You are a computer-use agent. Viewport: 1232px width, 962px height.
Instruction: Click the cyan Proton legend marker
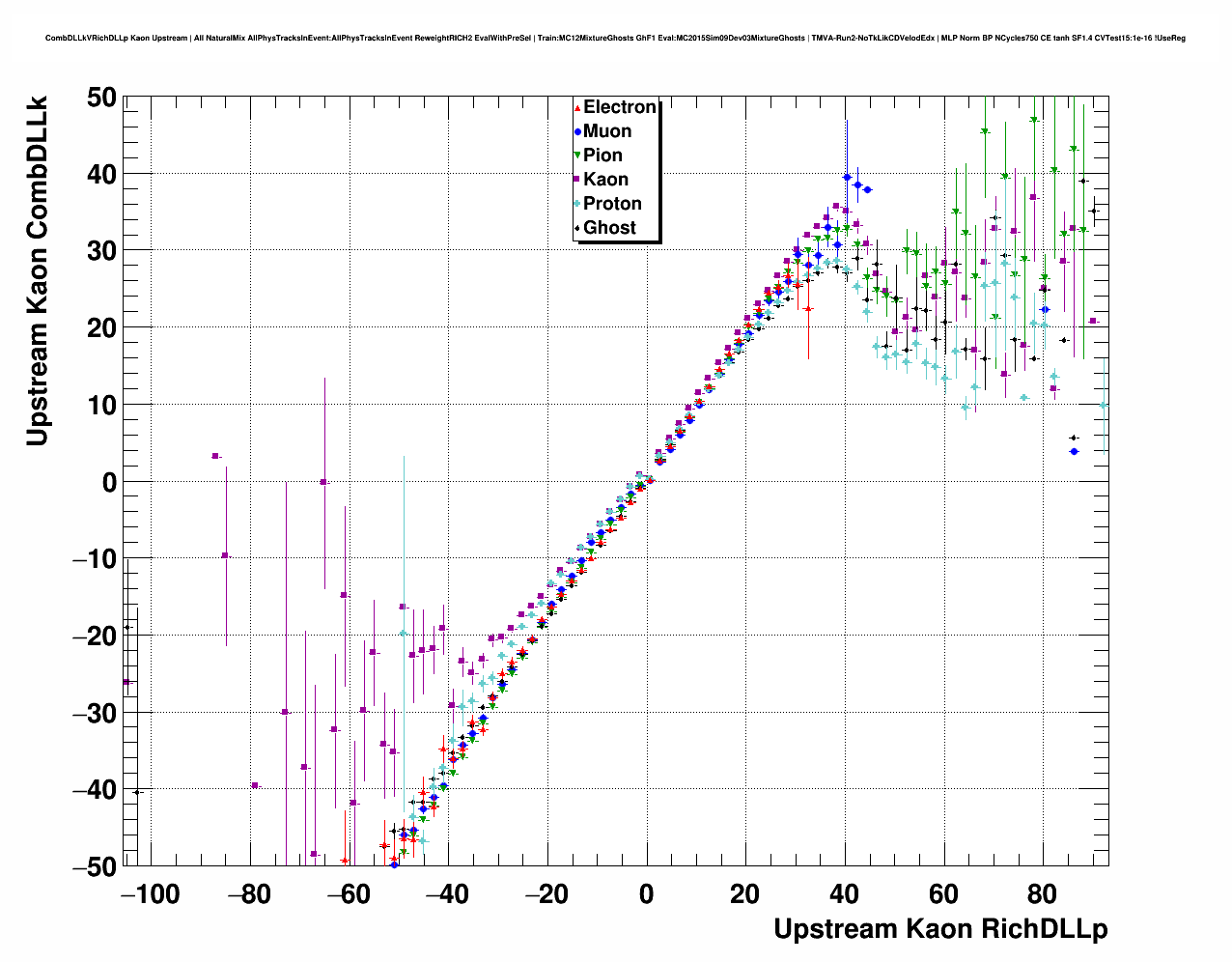577,204
